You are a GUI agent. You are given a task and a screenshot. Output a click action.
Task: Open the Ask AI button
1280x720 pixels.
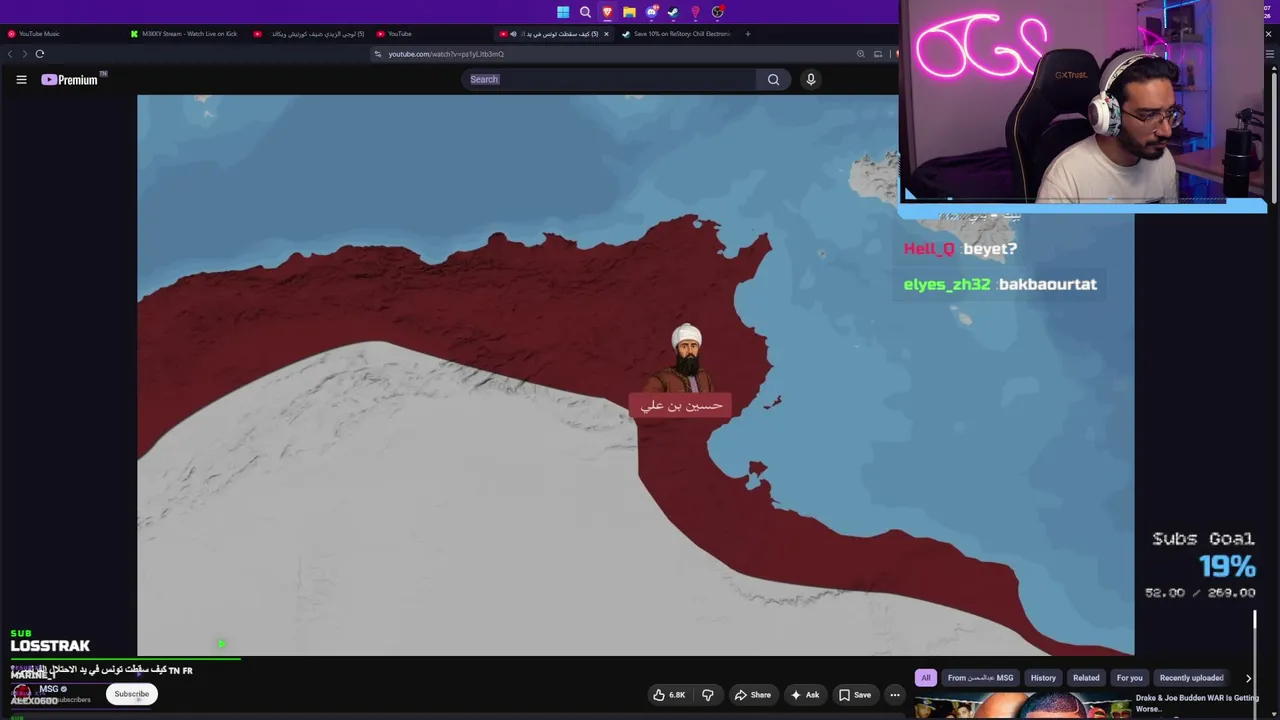point(805,695)
